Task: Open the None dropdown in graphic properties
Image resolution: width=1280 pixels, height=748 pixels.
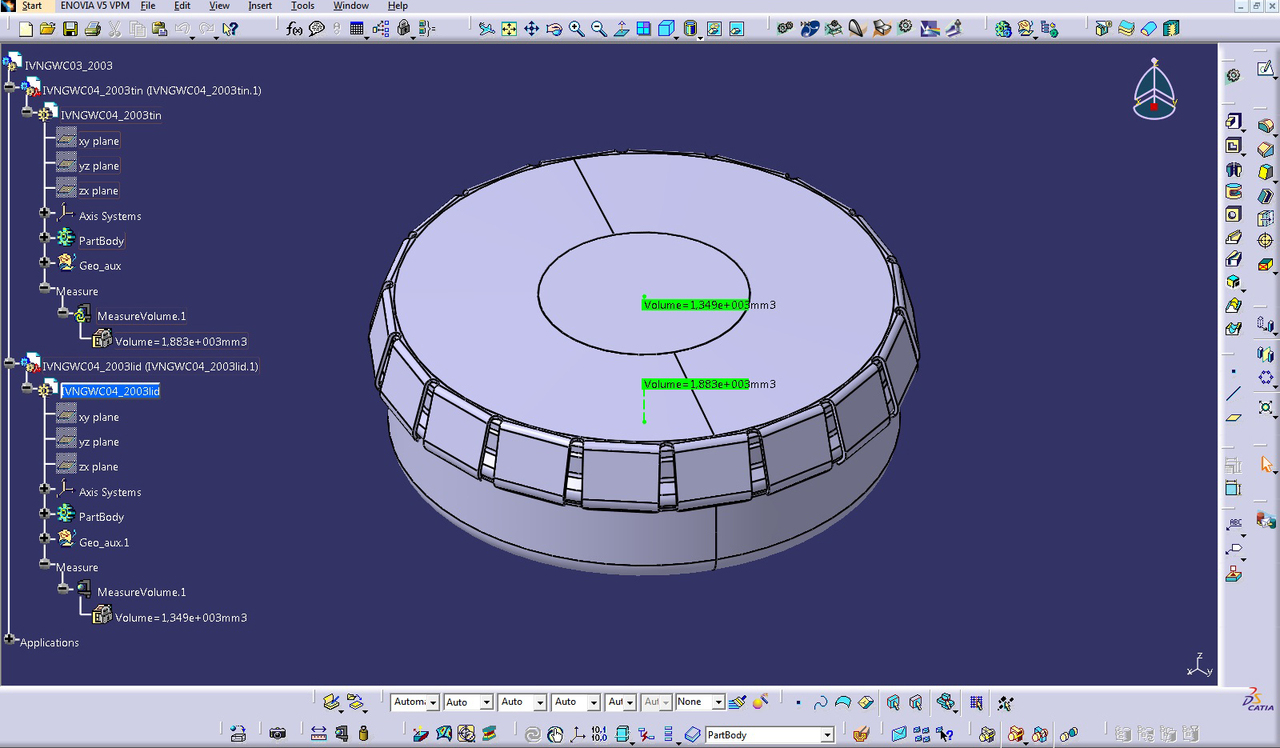Action: click(x=717, y=703)
